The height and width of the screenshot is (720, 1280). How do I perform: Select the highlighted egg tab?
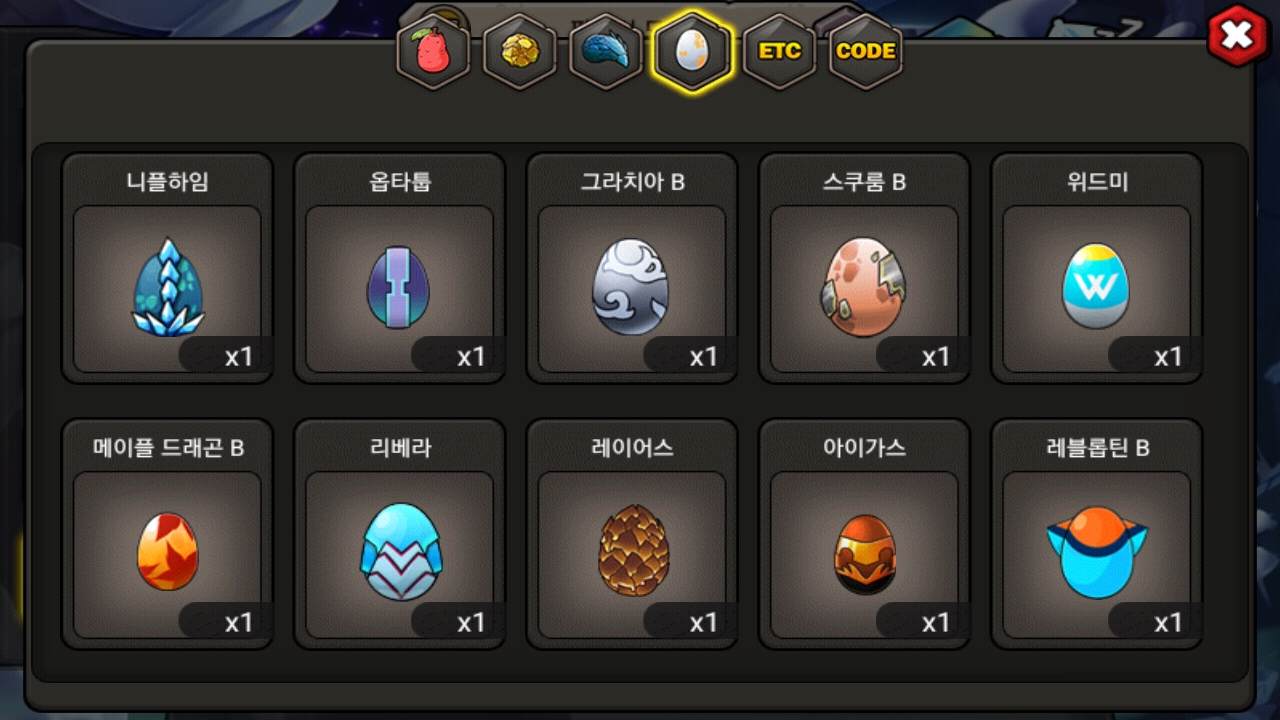coord(692,52)
